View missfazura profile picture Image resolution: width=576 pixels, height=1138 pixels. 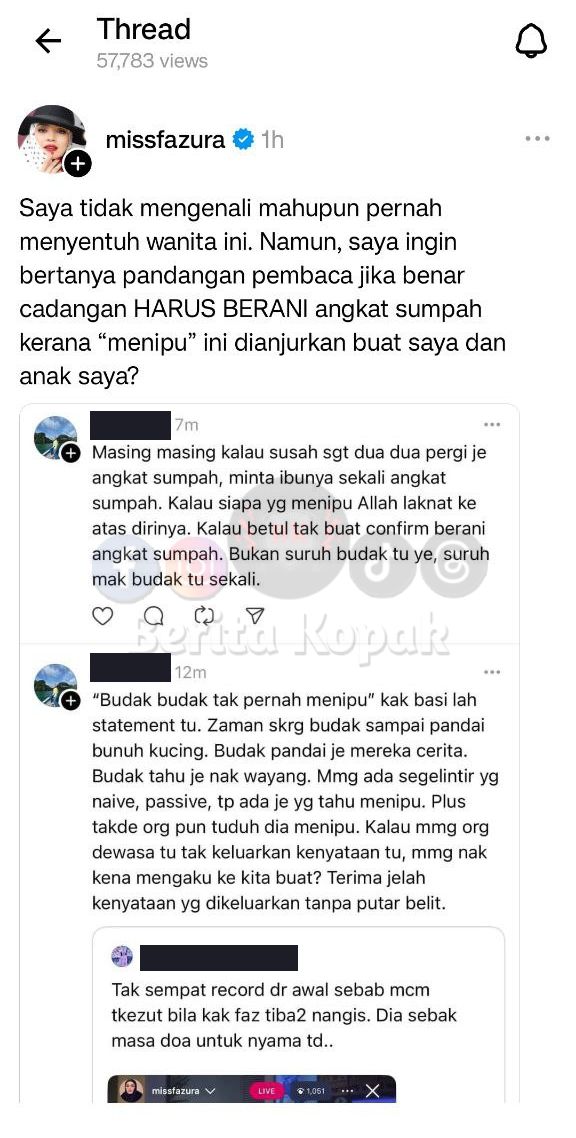pyautogui.click(x=52, y=138)
